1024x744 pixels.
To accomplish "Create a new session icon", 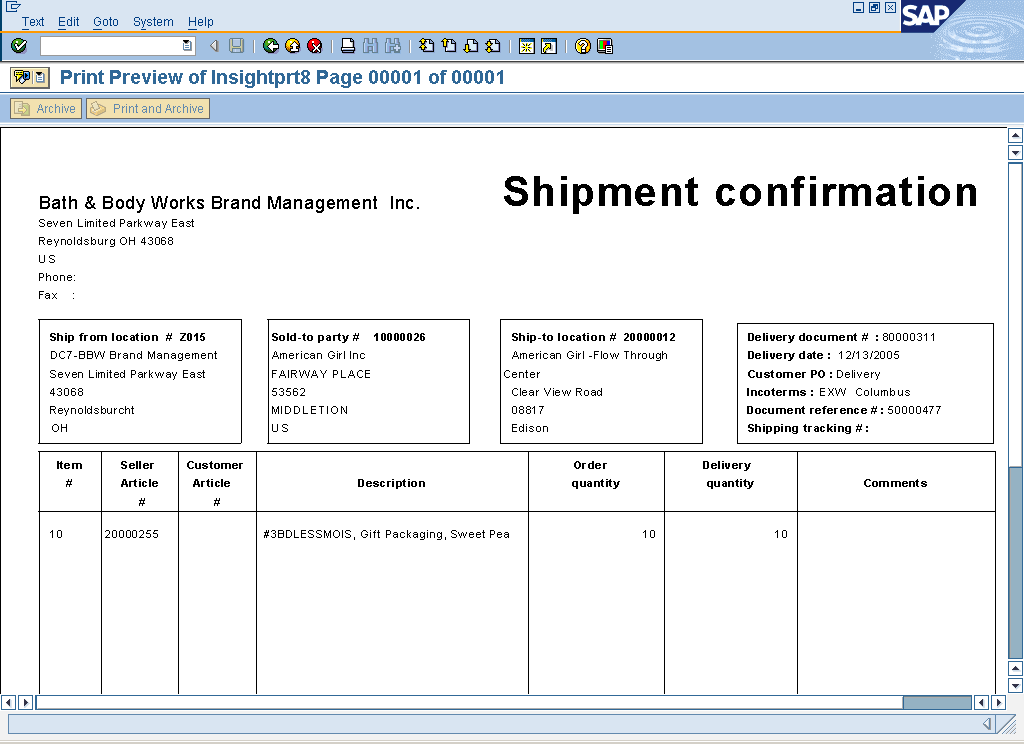I will click(526, 46).
